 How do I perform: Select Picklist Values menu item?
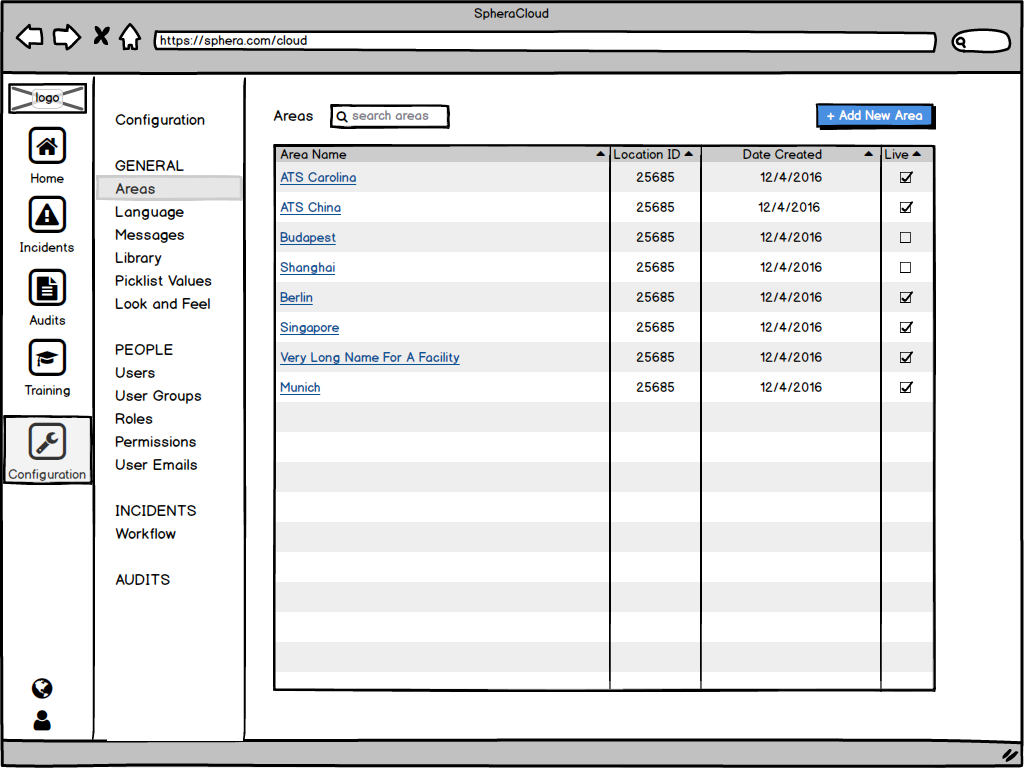pyautogui.click(x=163, y=281)
